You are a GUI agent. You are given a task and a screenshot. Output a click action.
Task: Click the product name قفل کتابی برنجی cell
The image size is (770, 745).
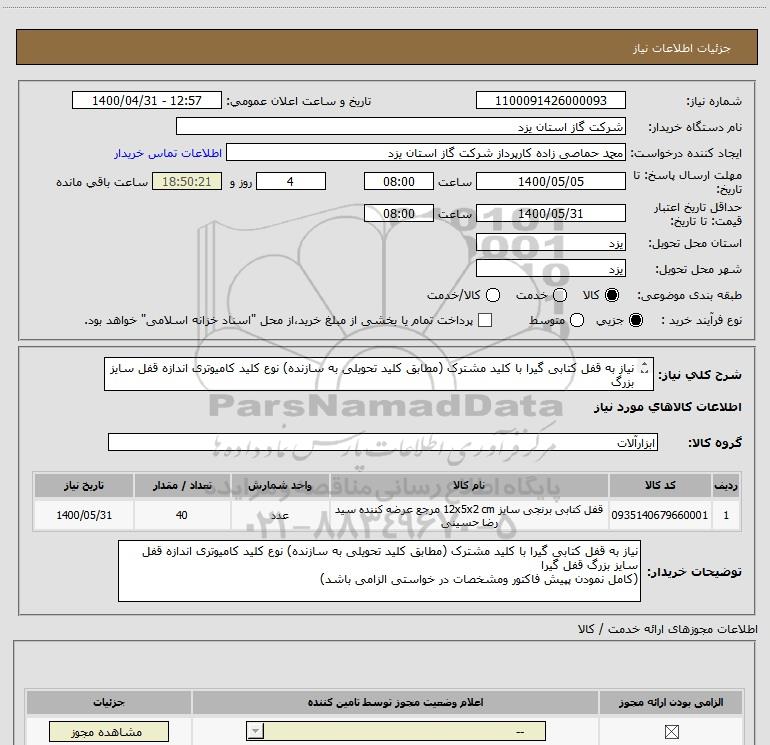click(x=469, y=516)
